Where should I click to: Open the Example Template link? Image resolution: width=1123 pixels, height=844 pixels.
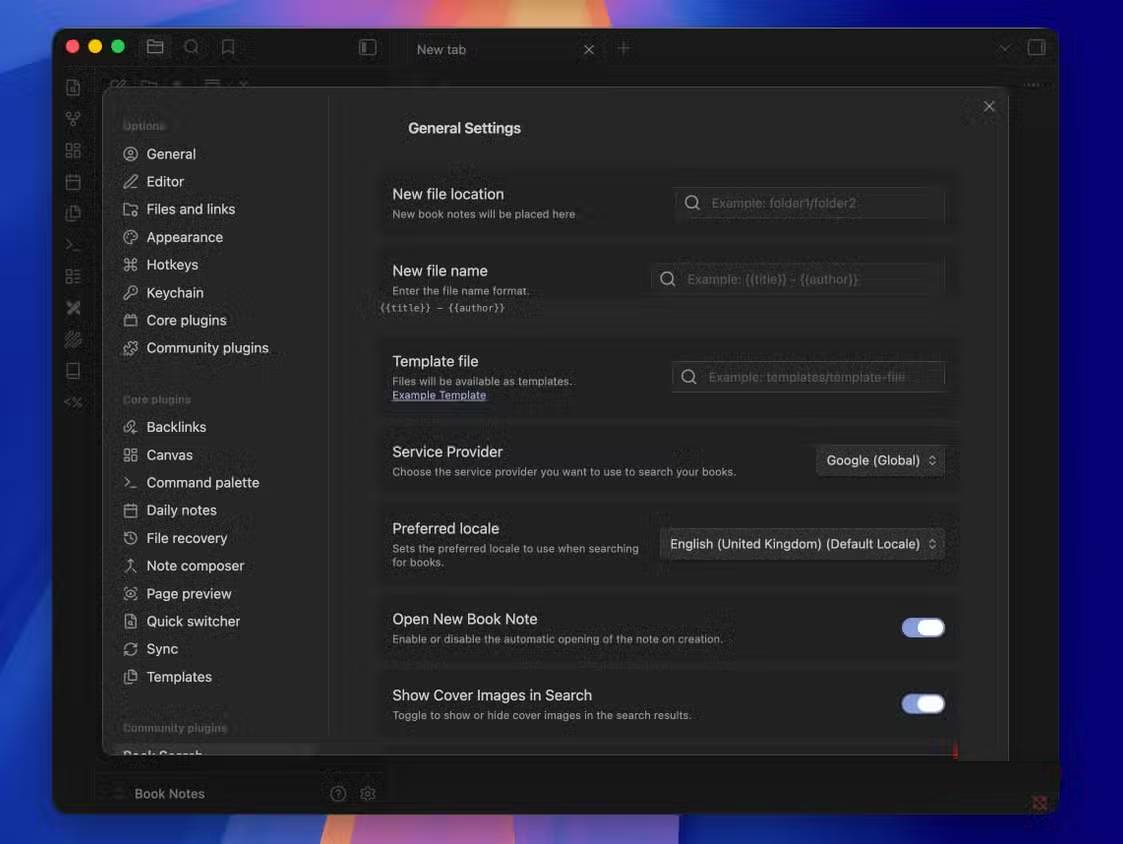pos(439,395)
